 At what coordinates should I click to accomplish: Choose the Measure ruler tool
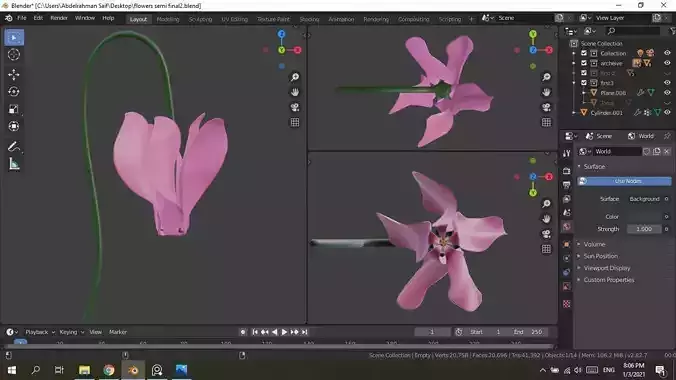point(14,164)
